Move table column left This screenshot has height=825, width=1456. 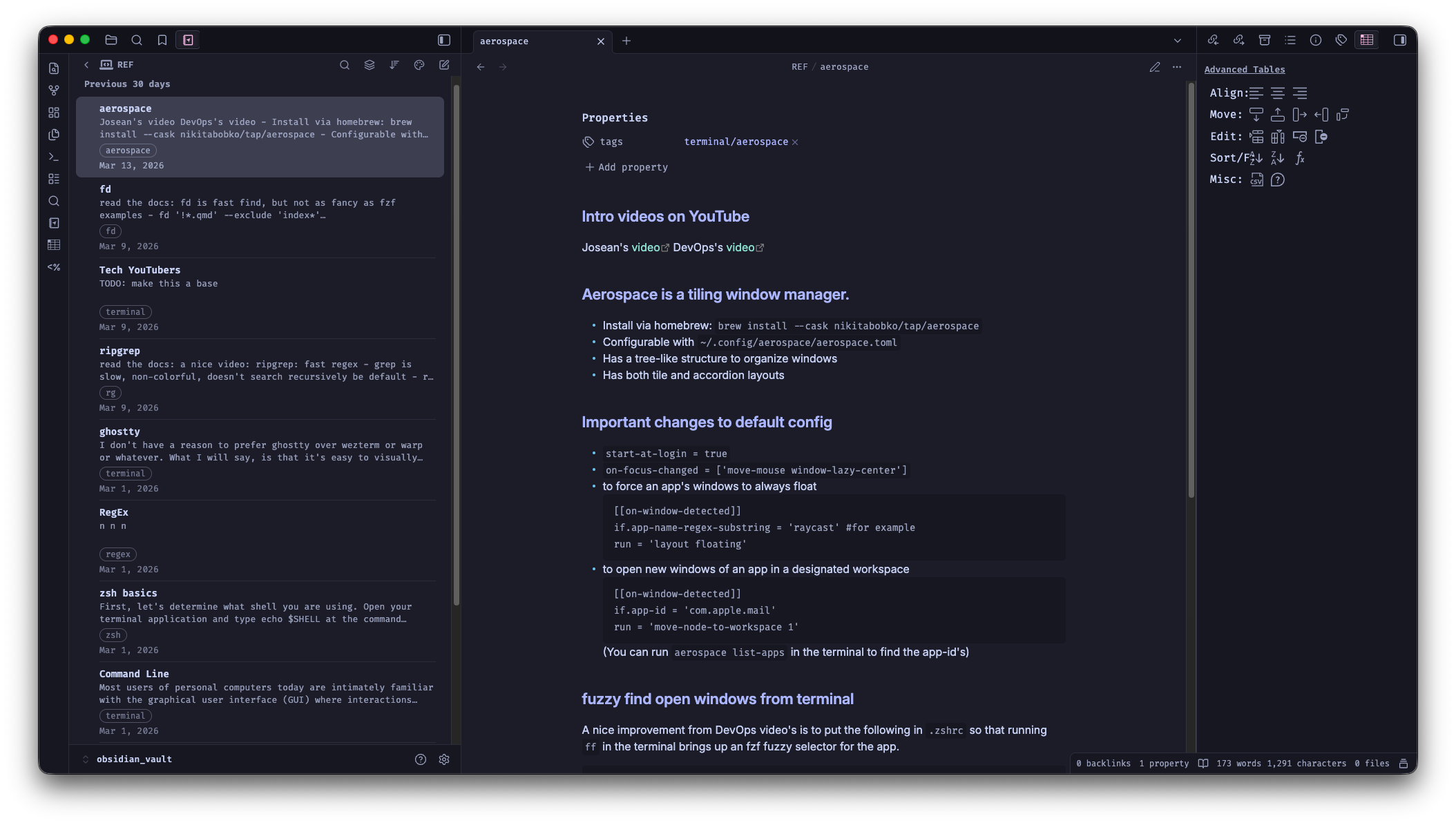(1321, 115)
